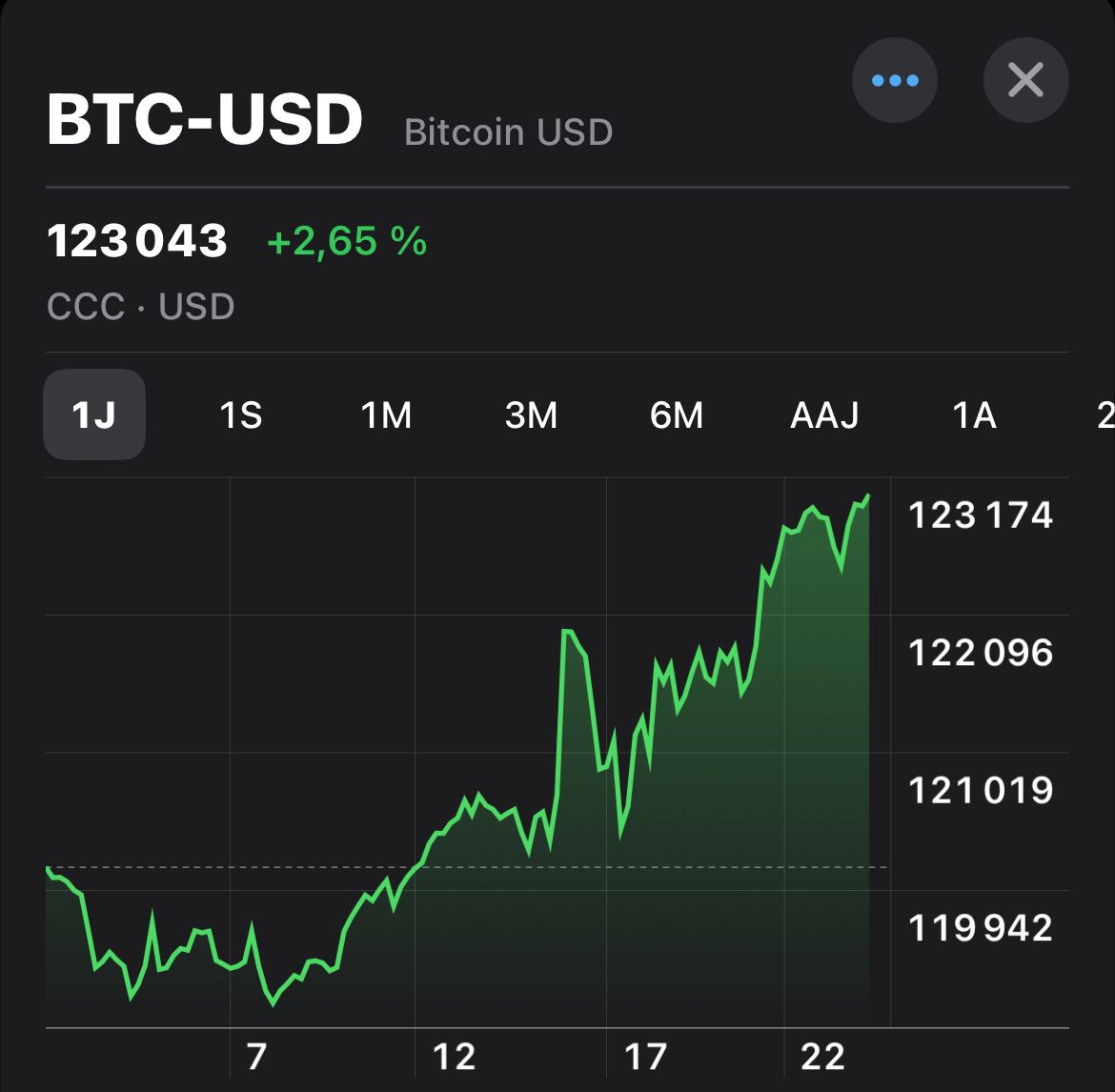The image size is (1115, 1092).
Task: Switch chart to 1S range
Action: (240, 415)
